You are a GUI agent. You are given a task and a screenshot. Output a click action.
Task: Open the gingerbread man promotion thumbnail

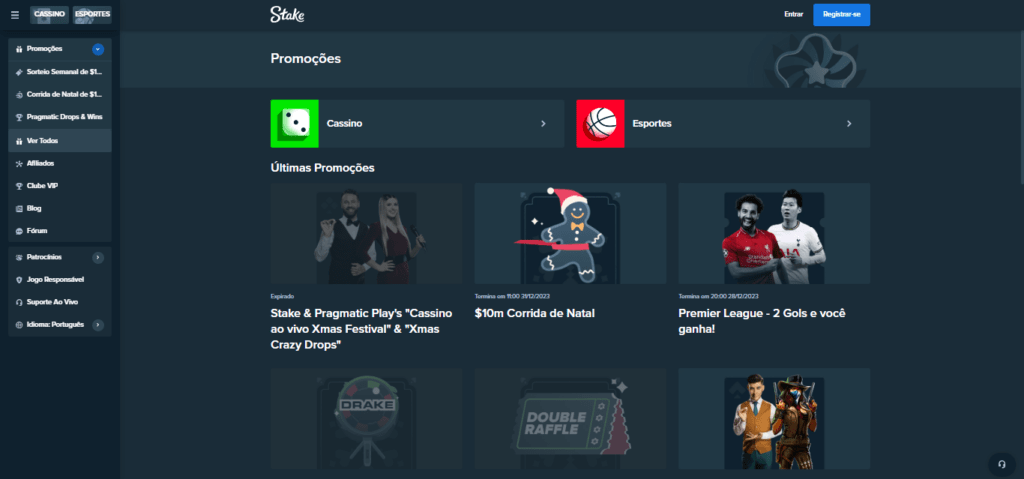570,233
